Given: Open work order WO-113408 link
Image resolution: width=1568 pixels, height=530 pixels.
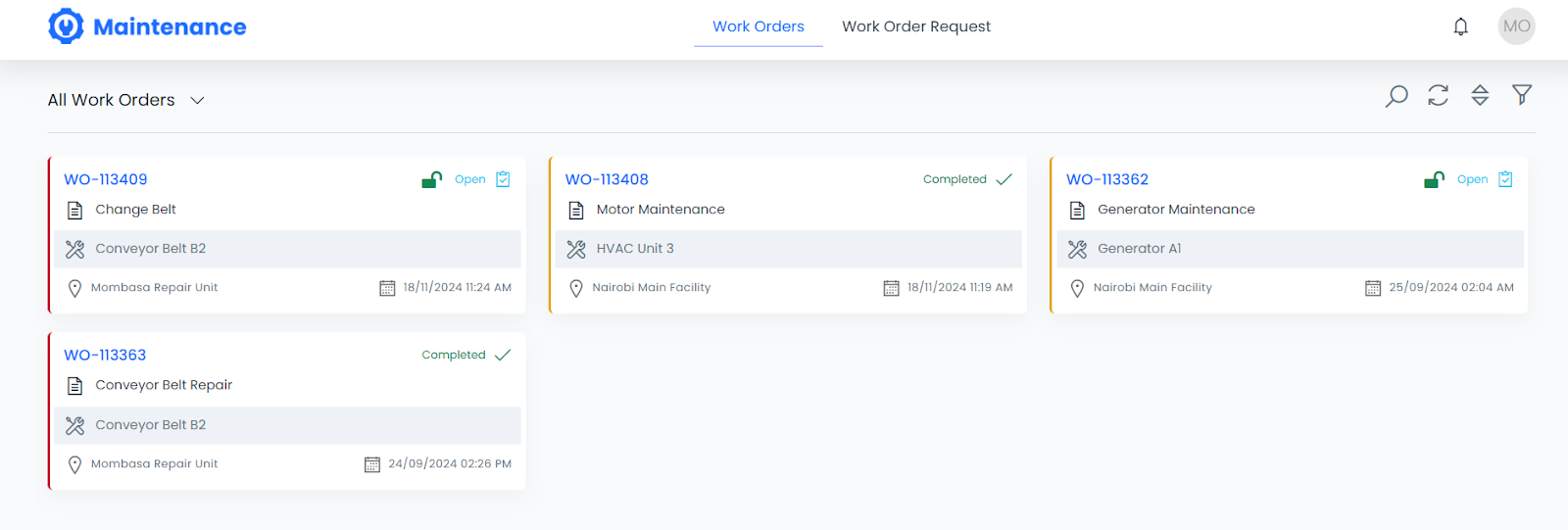Looking at the screenshot, I should click(607, 179).
